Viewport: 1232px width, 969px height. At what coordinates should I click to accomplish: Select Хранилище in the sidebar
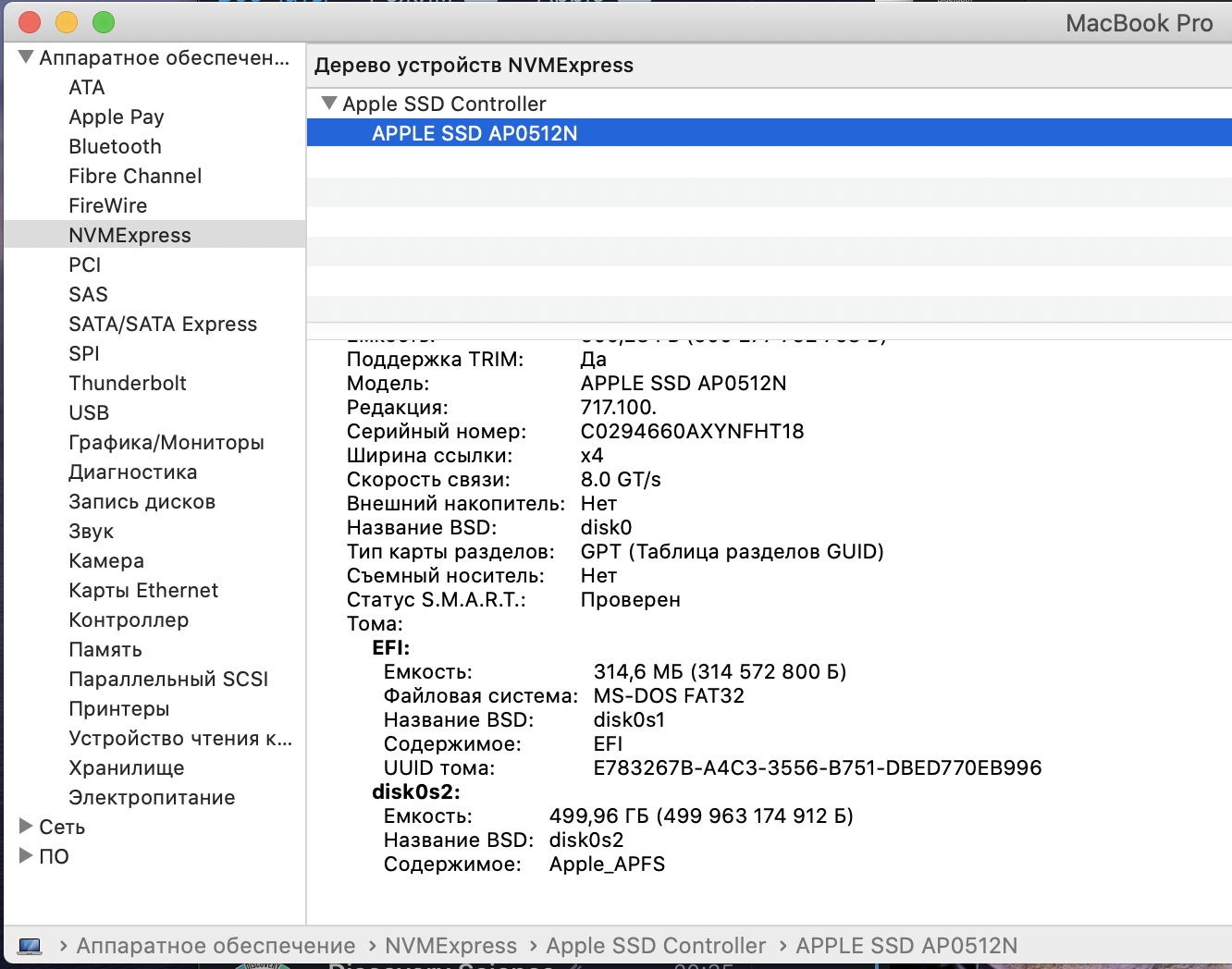tap(127, 767)
